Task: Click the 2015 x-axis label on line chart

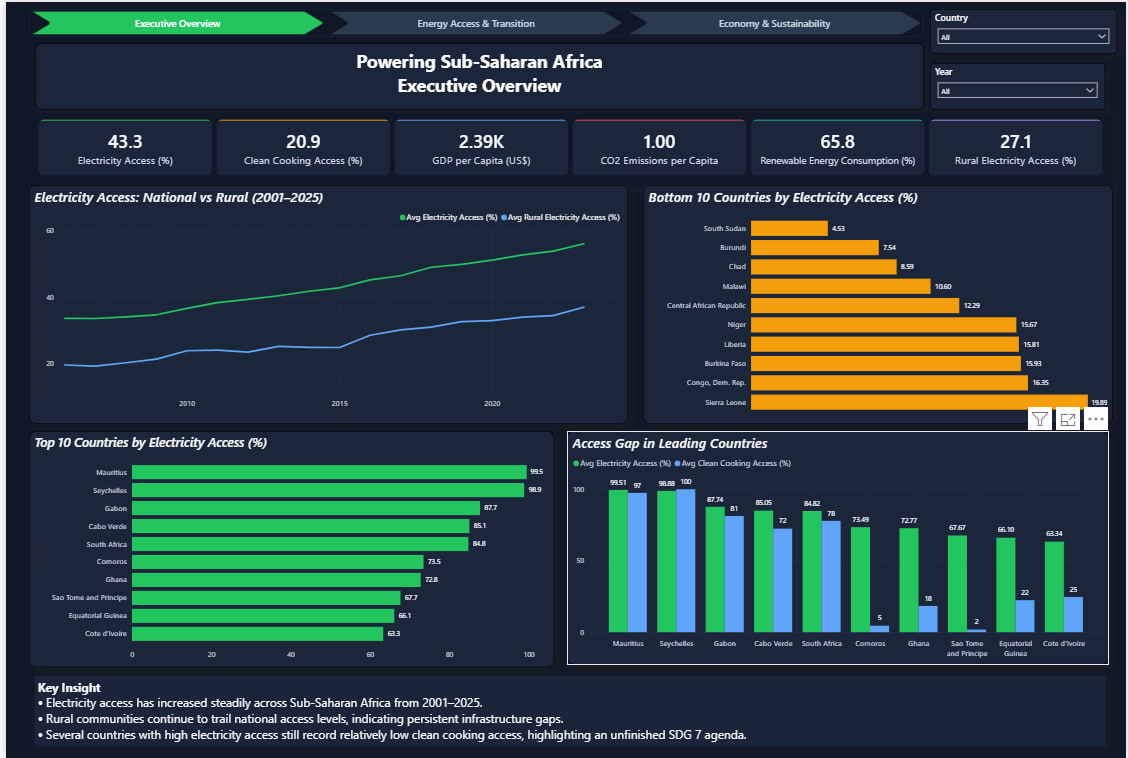Action: 340,403
